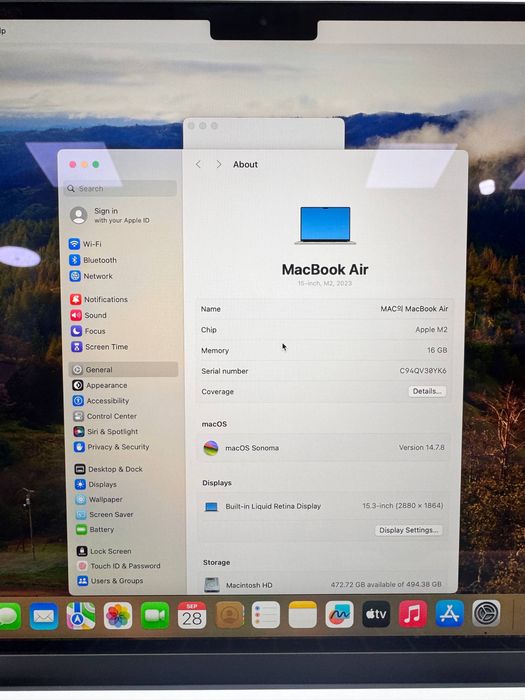This screenshot has height=700, width=525.
Task: Open Users & Groups settings
Action: click(x=110, y=580)
